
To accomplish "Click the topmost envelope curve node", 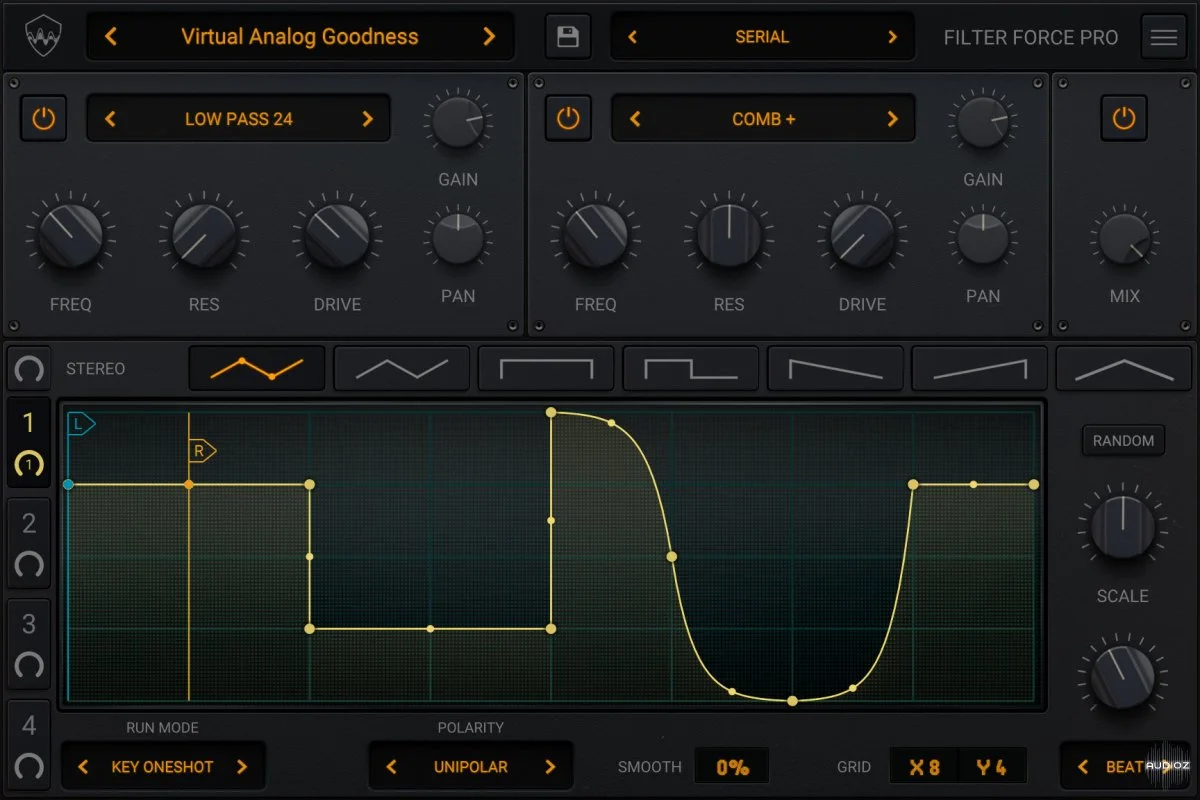I will [x=551, y=412].
